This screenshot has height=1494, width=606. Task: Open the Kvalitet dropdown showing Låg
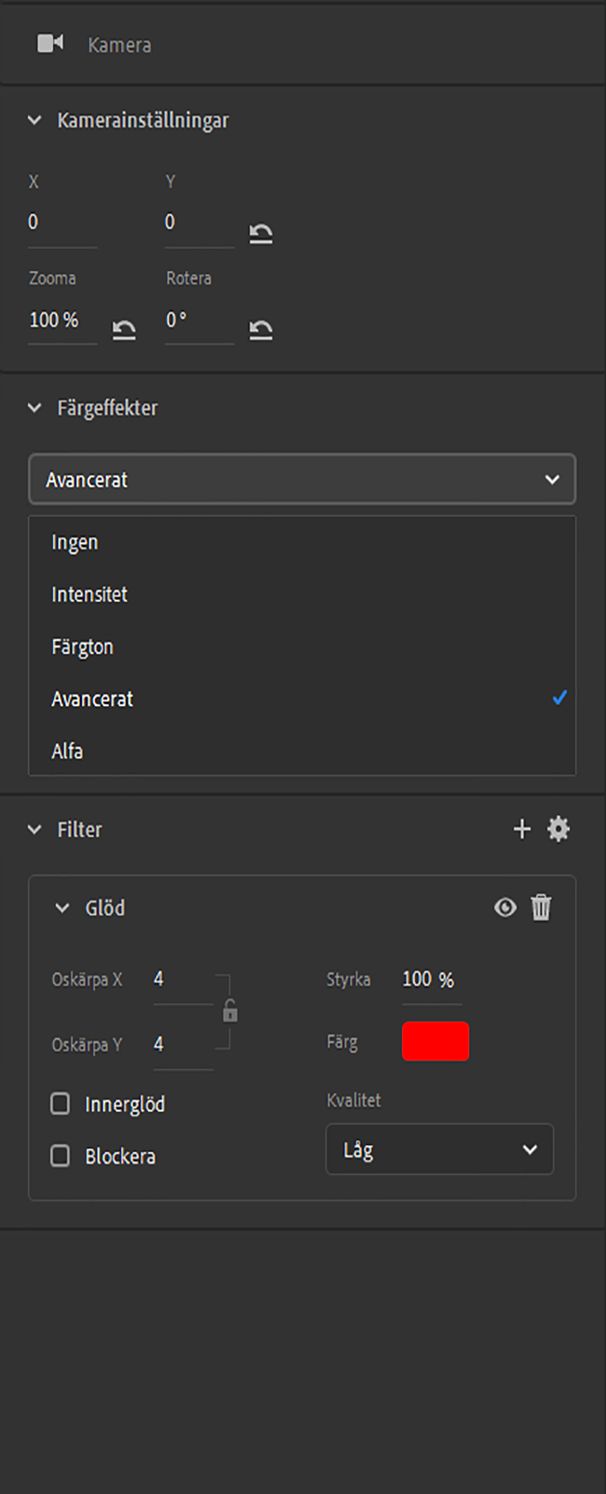pos(439,1149)
